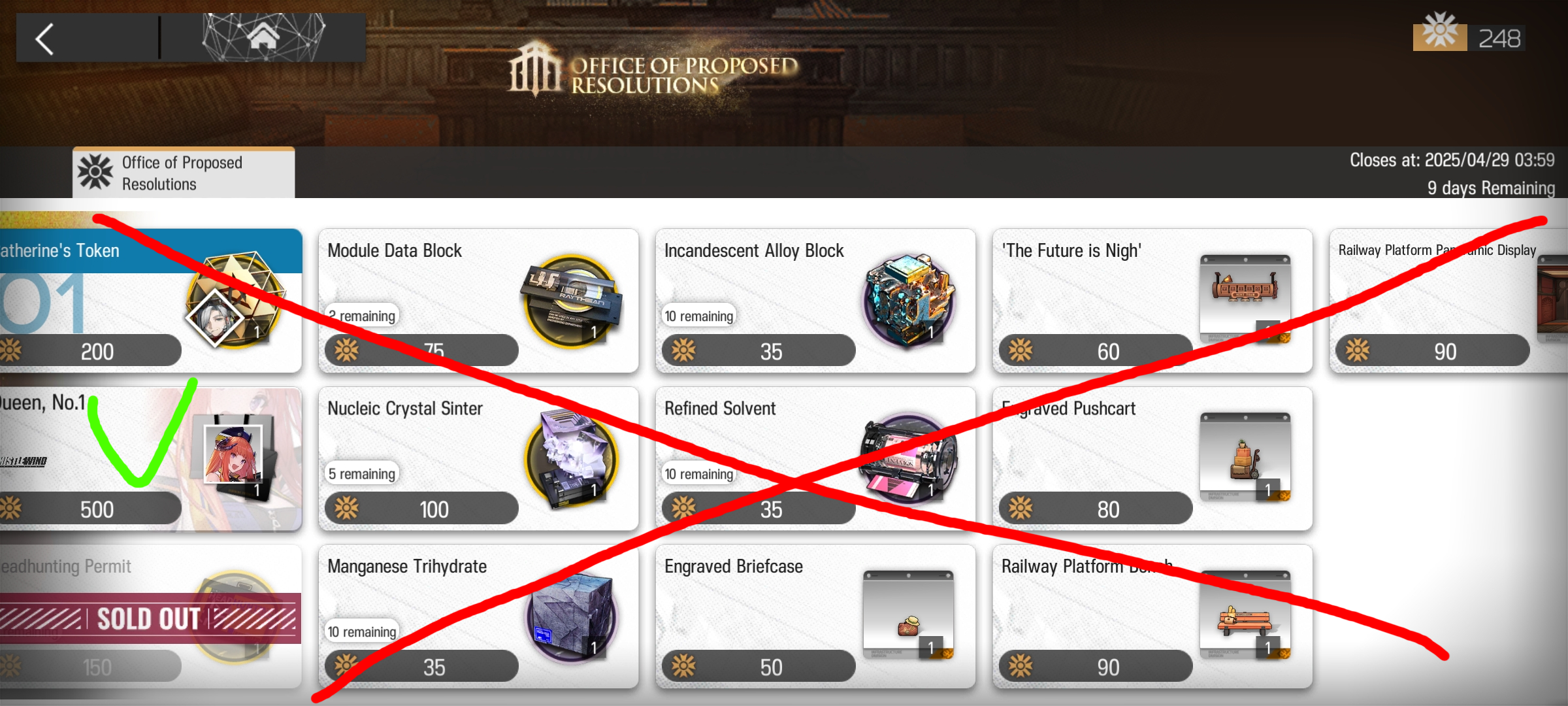Open the home icon menu
Image resolution: width=1568 pixels, height=706 pixels.
coord(263,37)
